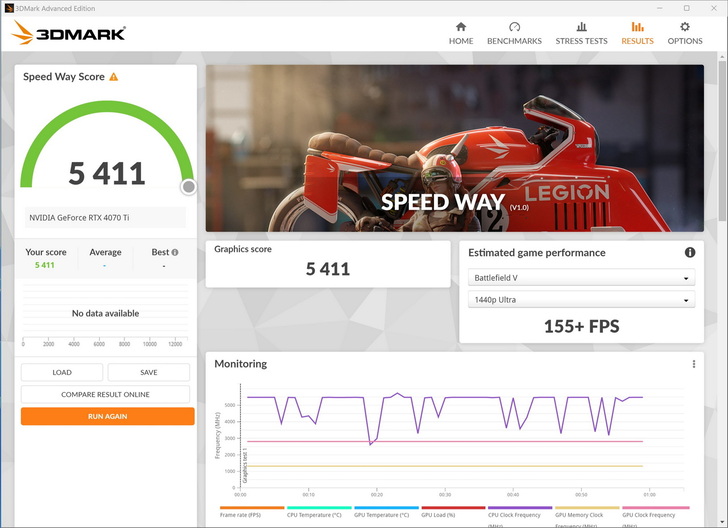This screenshot has width=728, height=528.
Task: Switch to the OPTIONS tab label
Action: 685,41
